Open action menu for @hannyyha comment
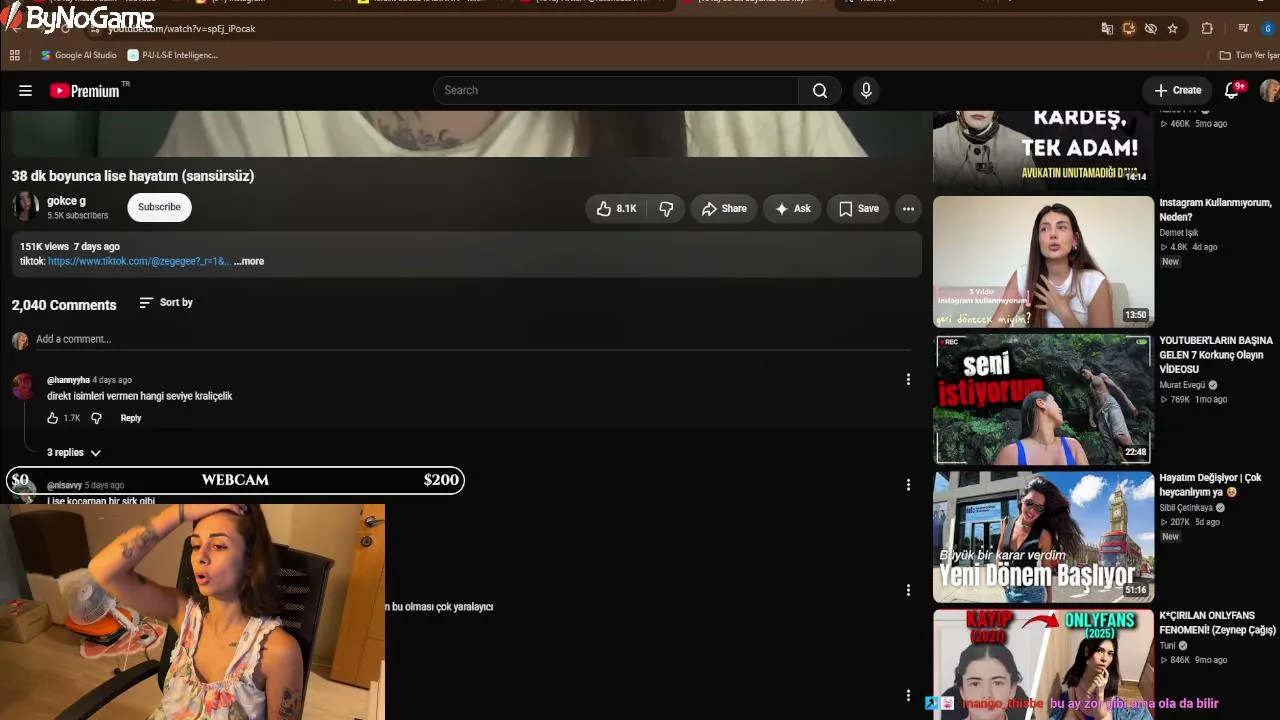The width and height of the screenshot is (1280, 720). point(908,380)
